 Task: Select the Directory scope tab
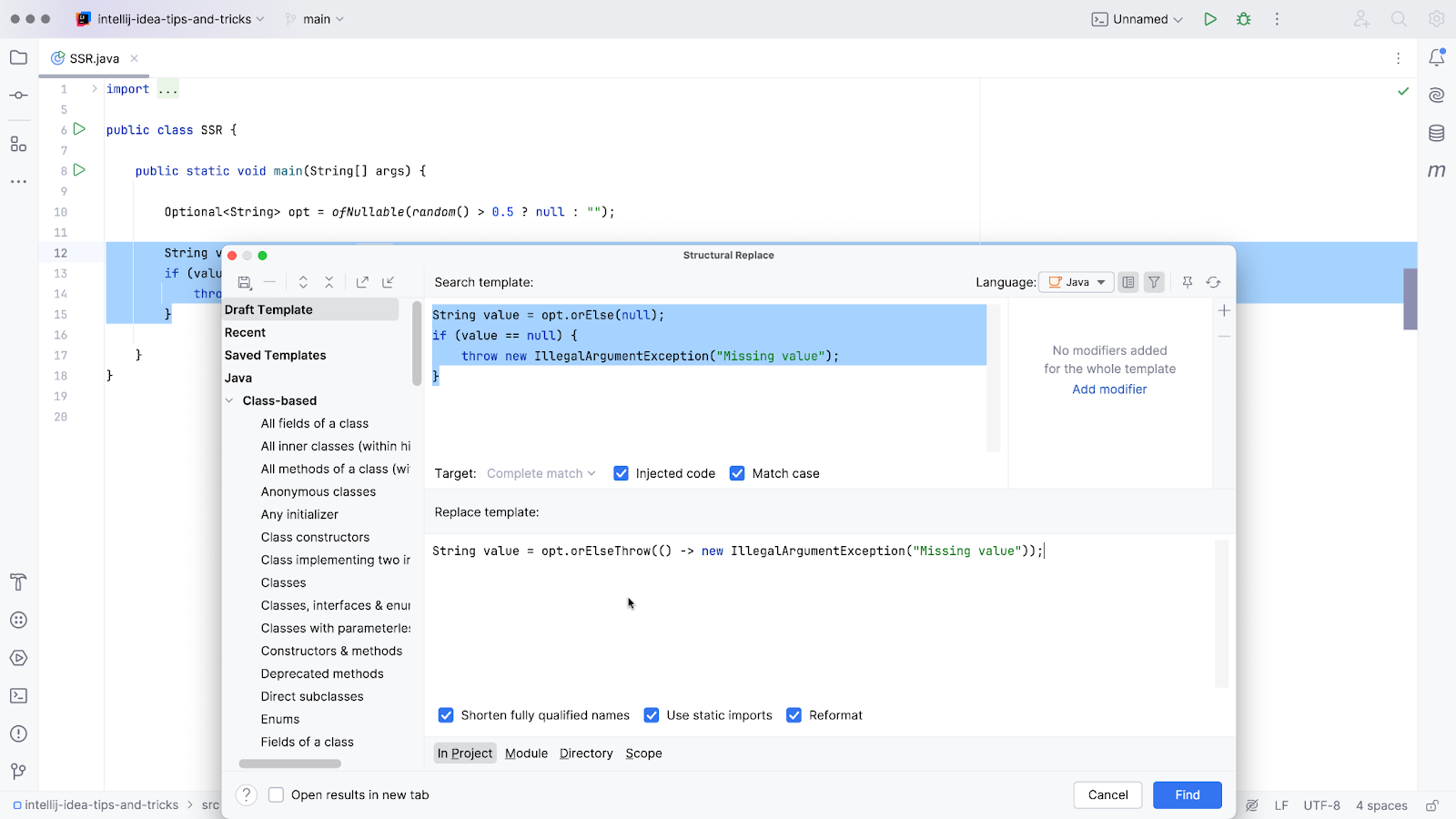(x=586, y=753)
